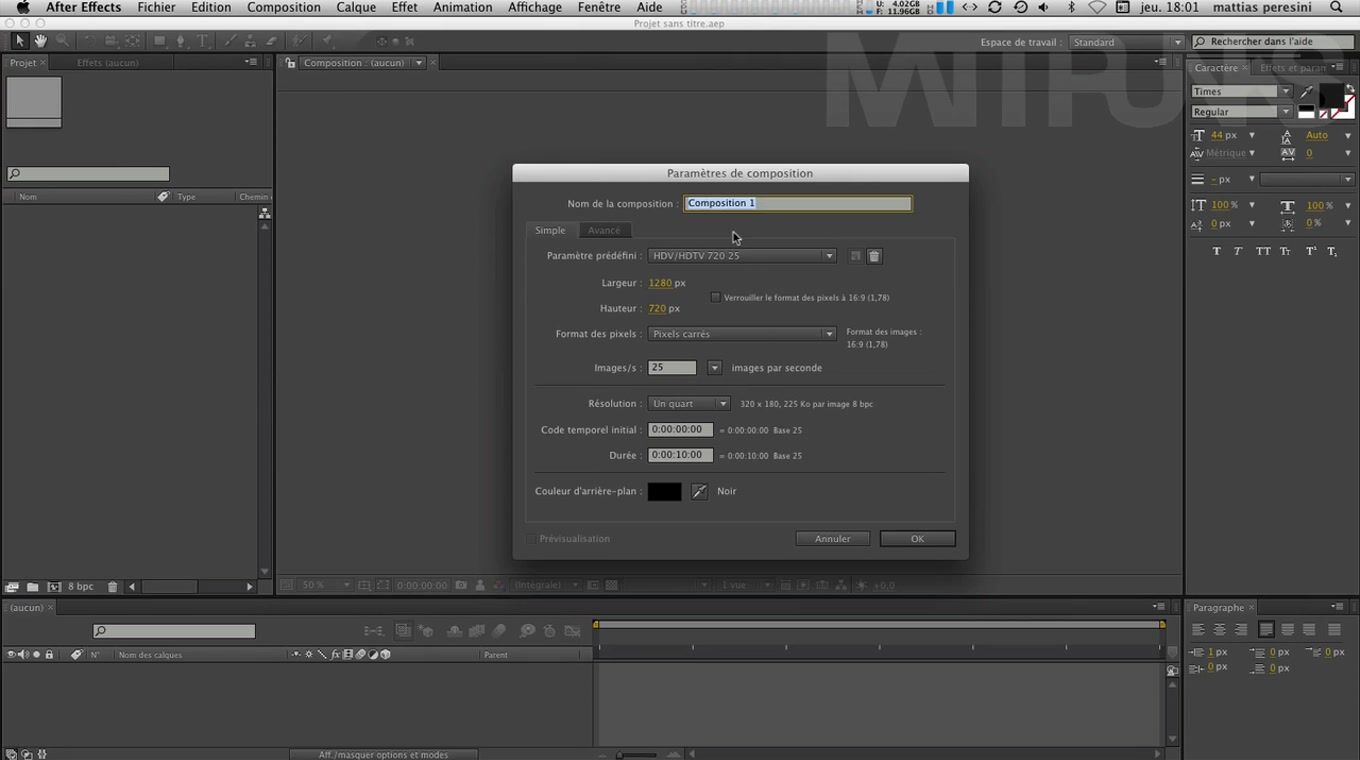Click the Faux Bold text style icon
1360x760 pixels.
(1216, 251)
